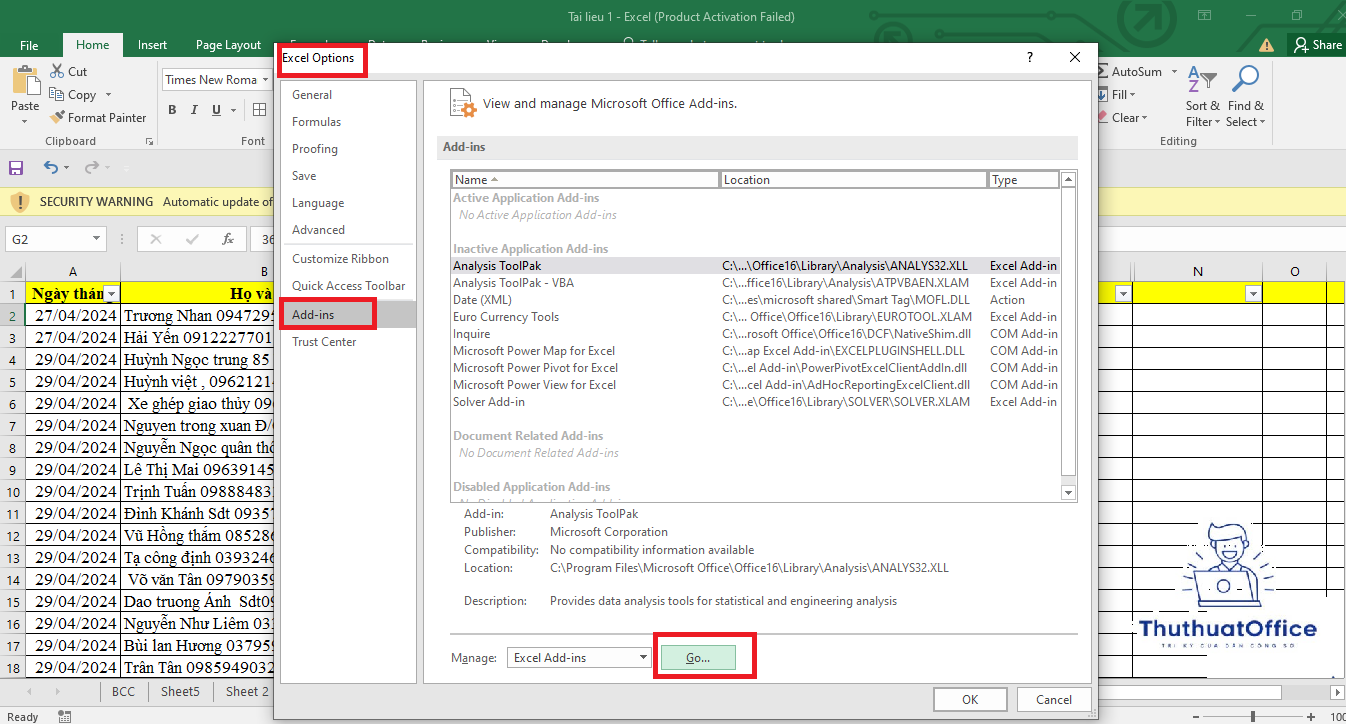Select the Format Painter brush
This screenshot has width=1346, height=724.
(56, 118)
